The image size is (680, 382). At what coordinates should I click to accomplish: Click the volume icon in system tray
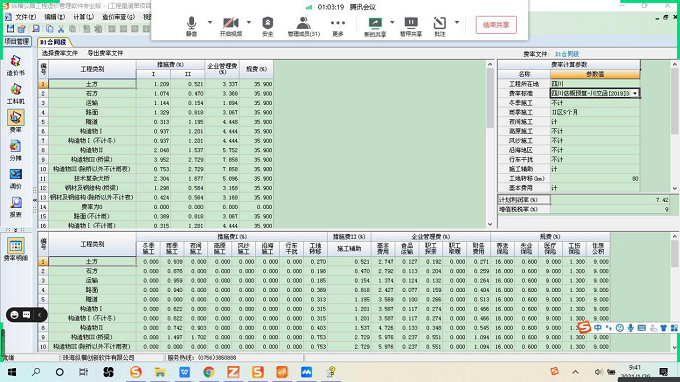tap(598, 372)
